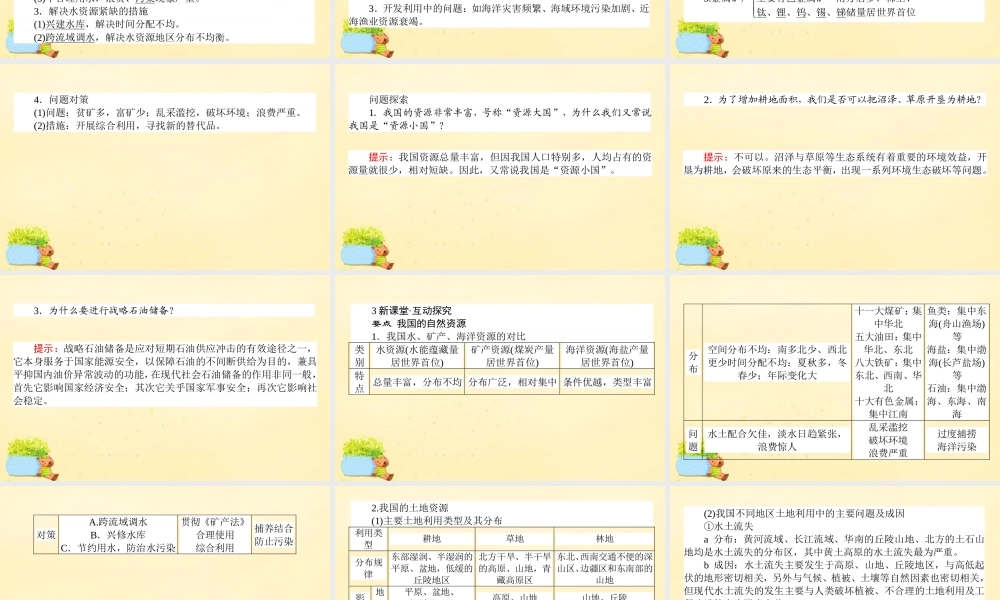The image size is (1000, 600).
Task: Select the table slide listing 十一大煤矿 and 五大油田
Action: tap(835, 377)
